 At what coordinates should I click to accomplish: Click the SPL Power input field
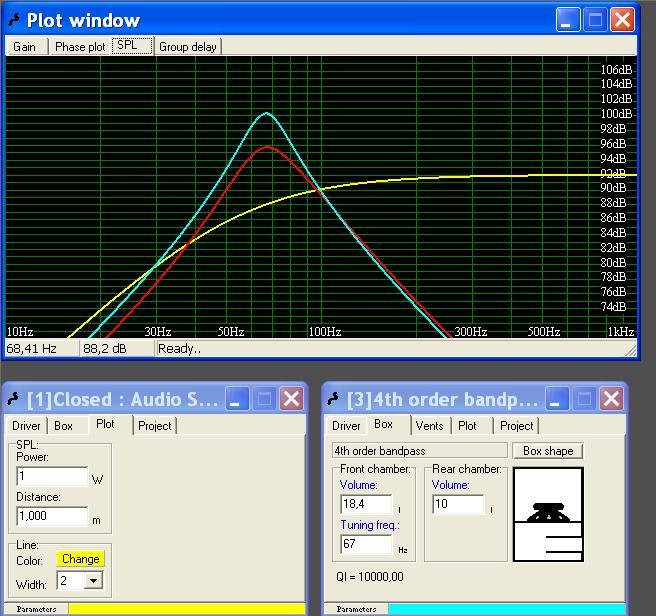click(x=52, y=476)
